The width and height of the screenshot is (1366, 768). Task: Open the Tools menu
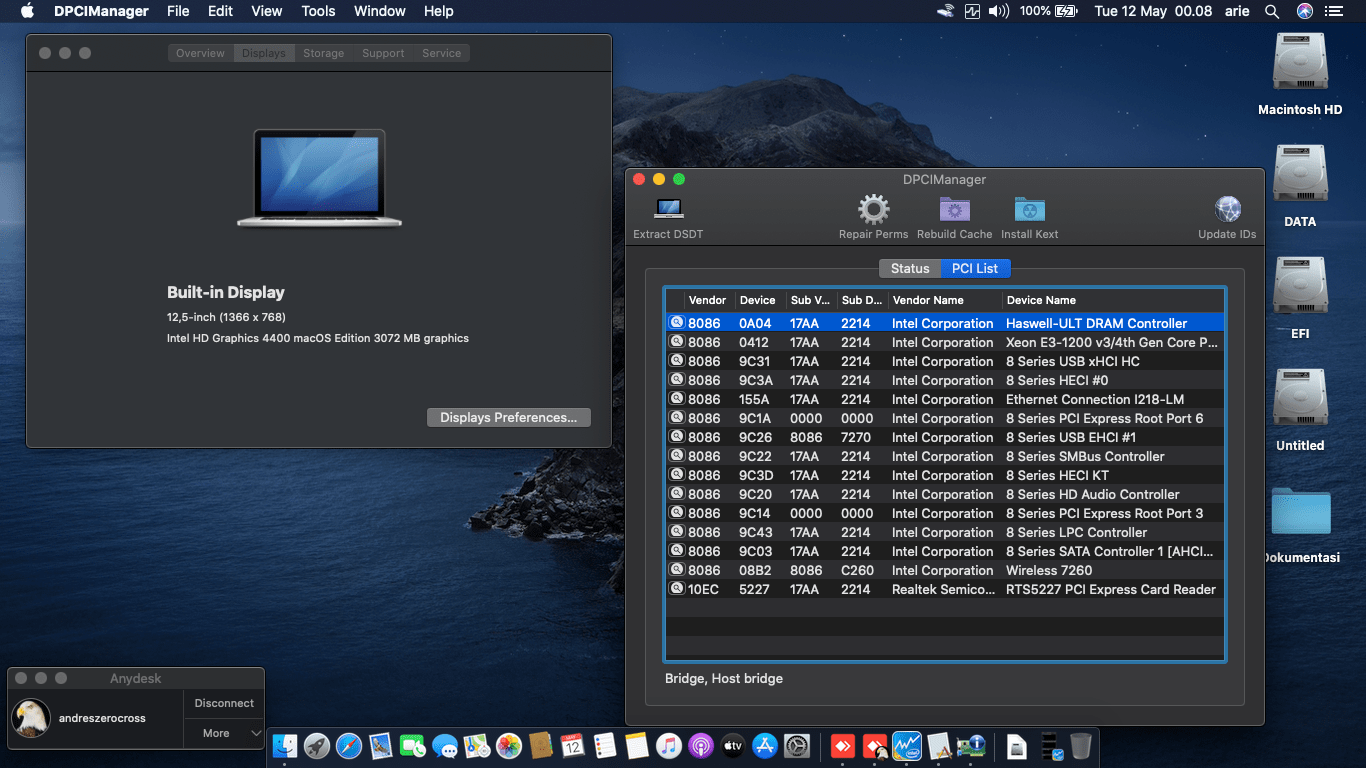[x=318, y=11]
